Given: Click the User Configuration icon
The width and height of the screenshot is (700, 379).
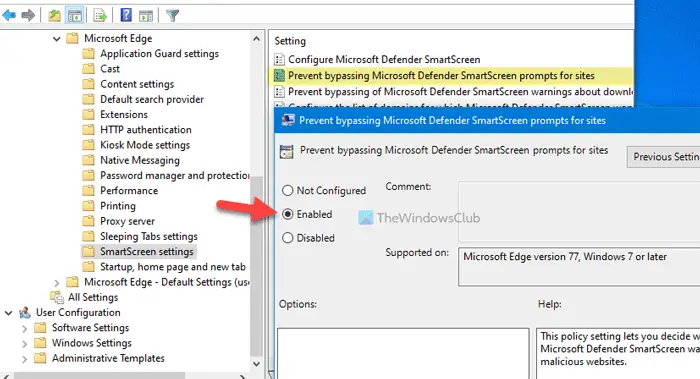Looking at the screenshot, I should tap(25, 312).
